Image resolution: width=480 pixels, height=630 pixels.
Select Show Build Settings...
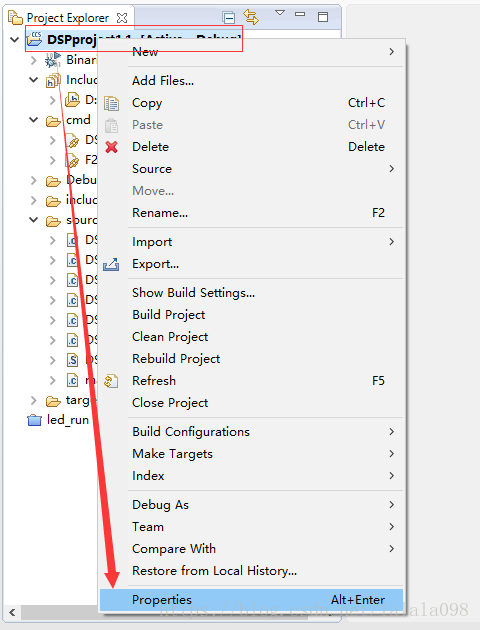tap(251, 293)
